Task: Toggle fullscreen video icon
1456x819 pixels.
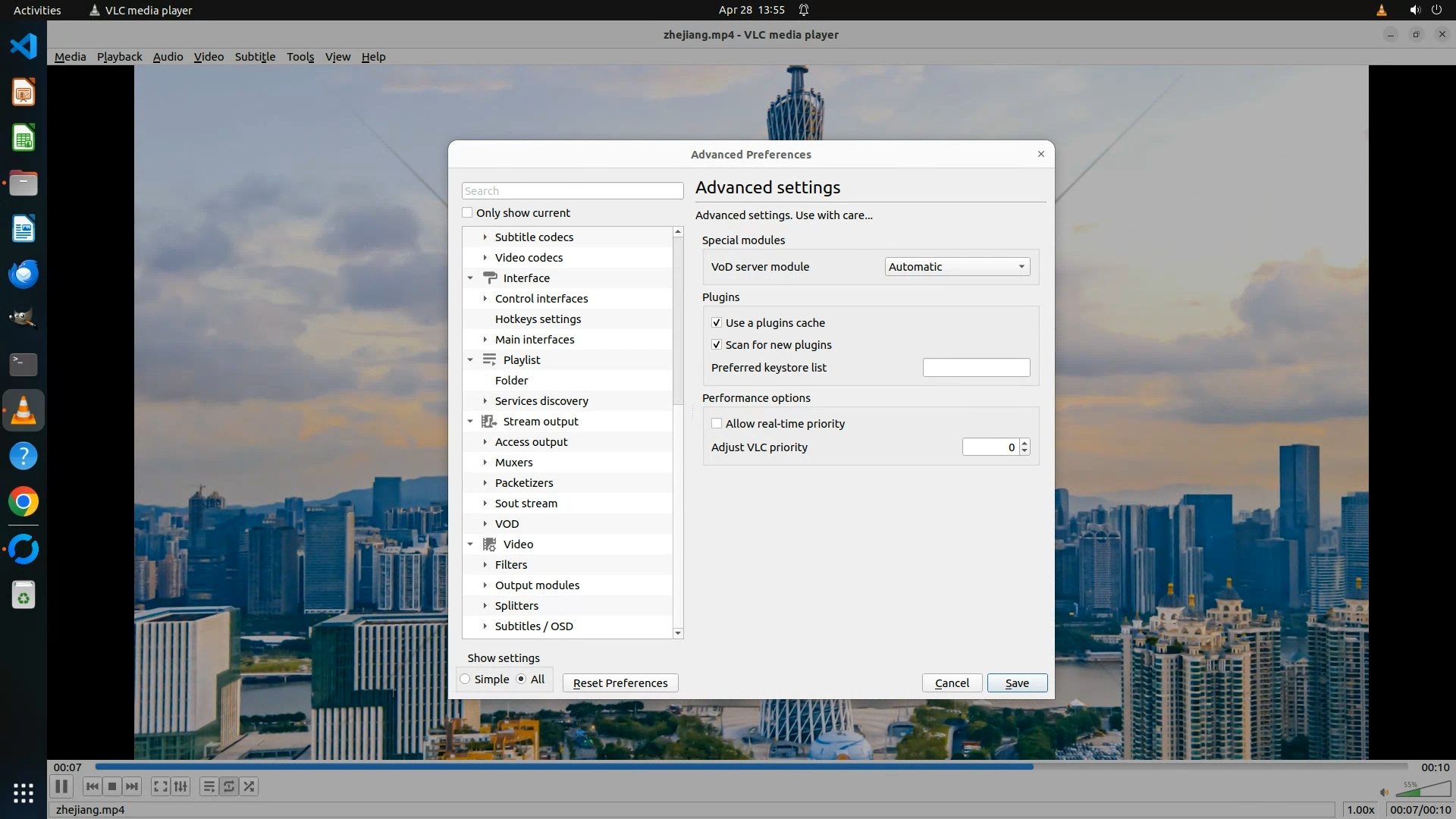Action: (x=160, y=786)
